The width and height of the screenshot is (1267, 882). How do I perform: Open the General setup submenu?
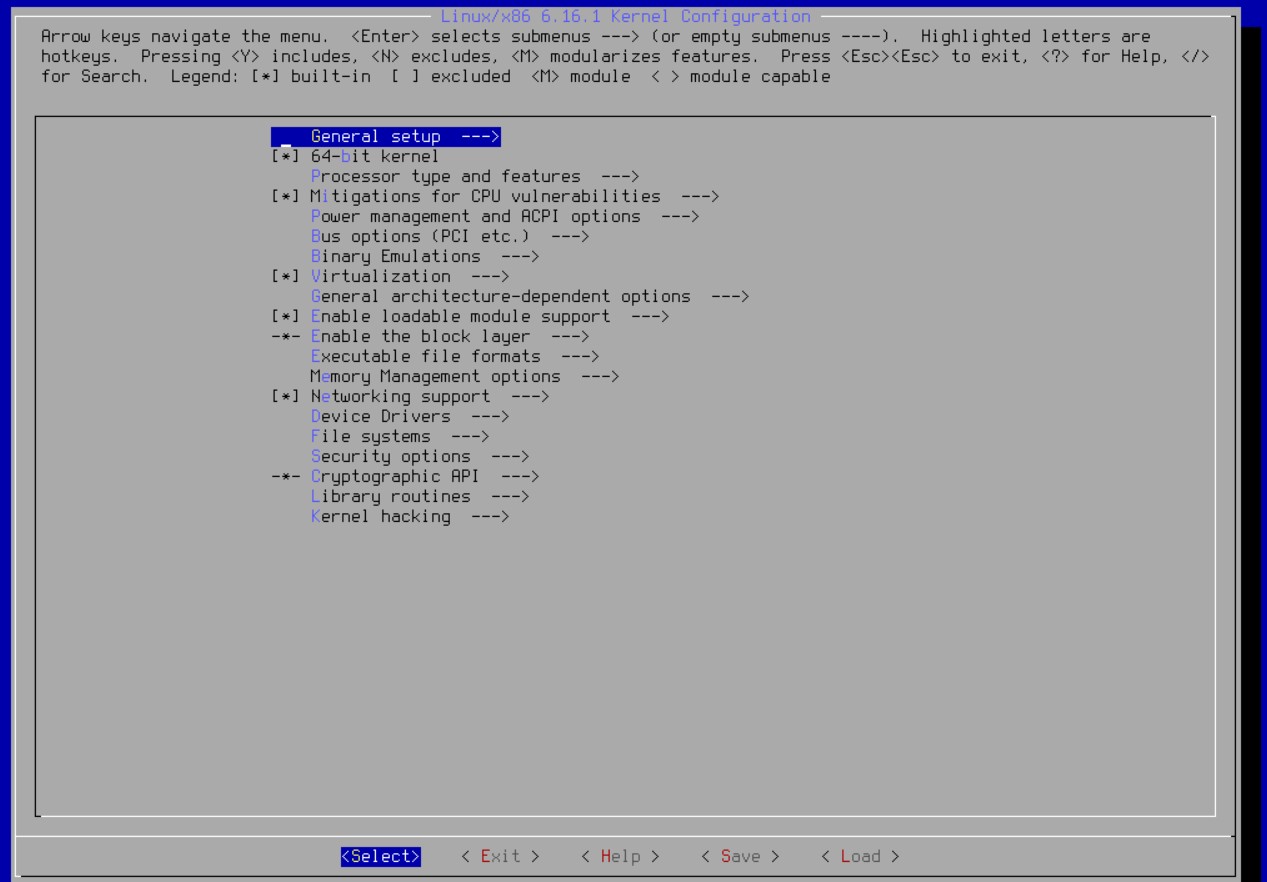coord(385,136)
